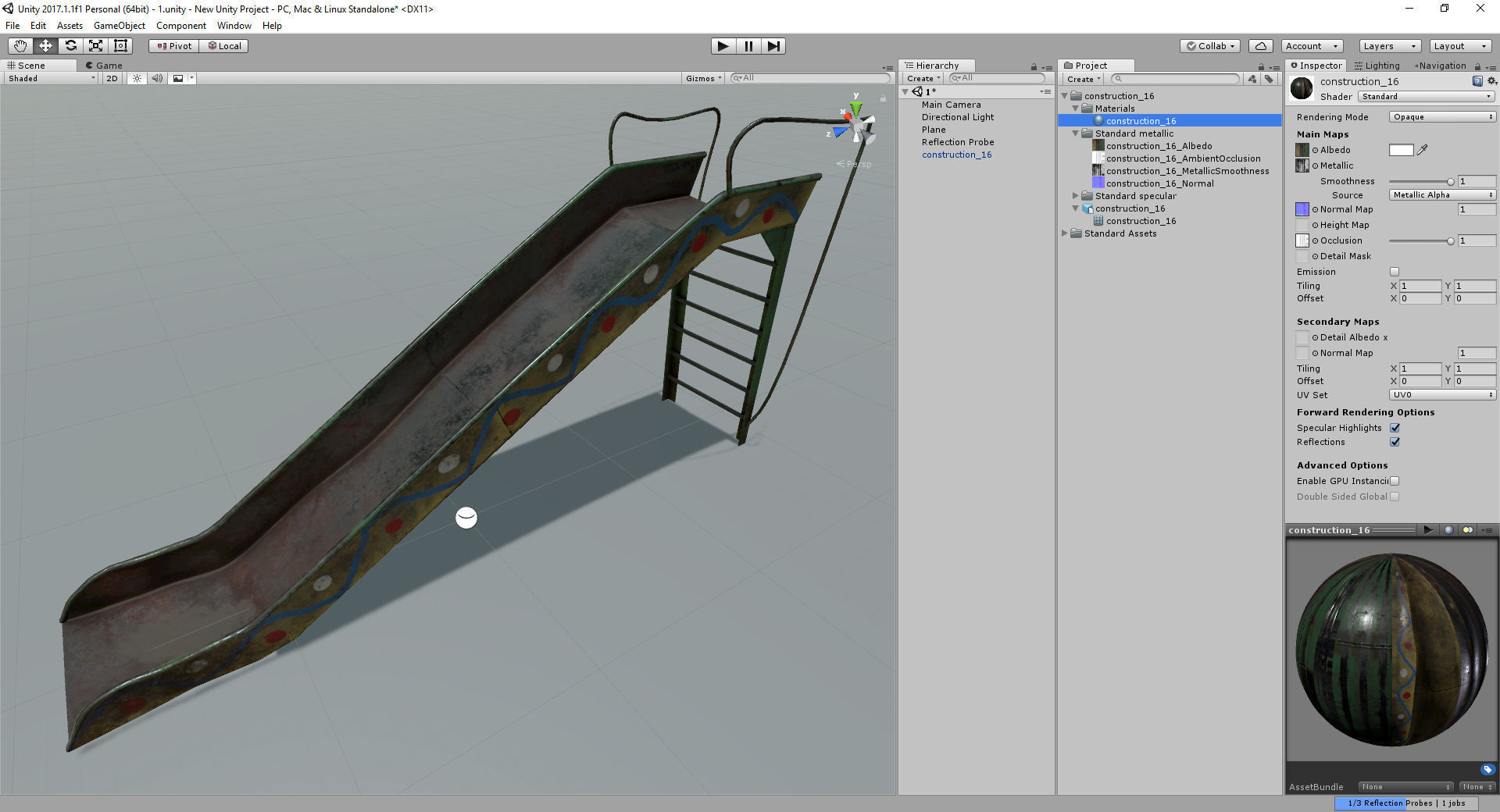This screenshot has width=1500, height=812.
Task: Click Albedo texture thumbnail slot
Action: click(x=1302, y=150)
